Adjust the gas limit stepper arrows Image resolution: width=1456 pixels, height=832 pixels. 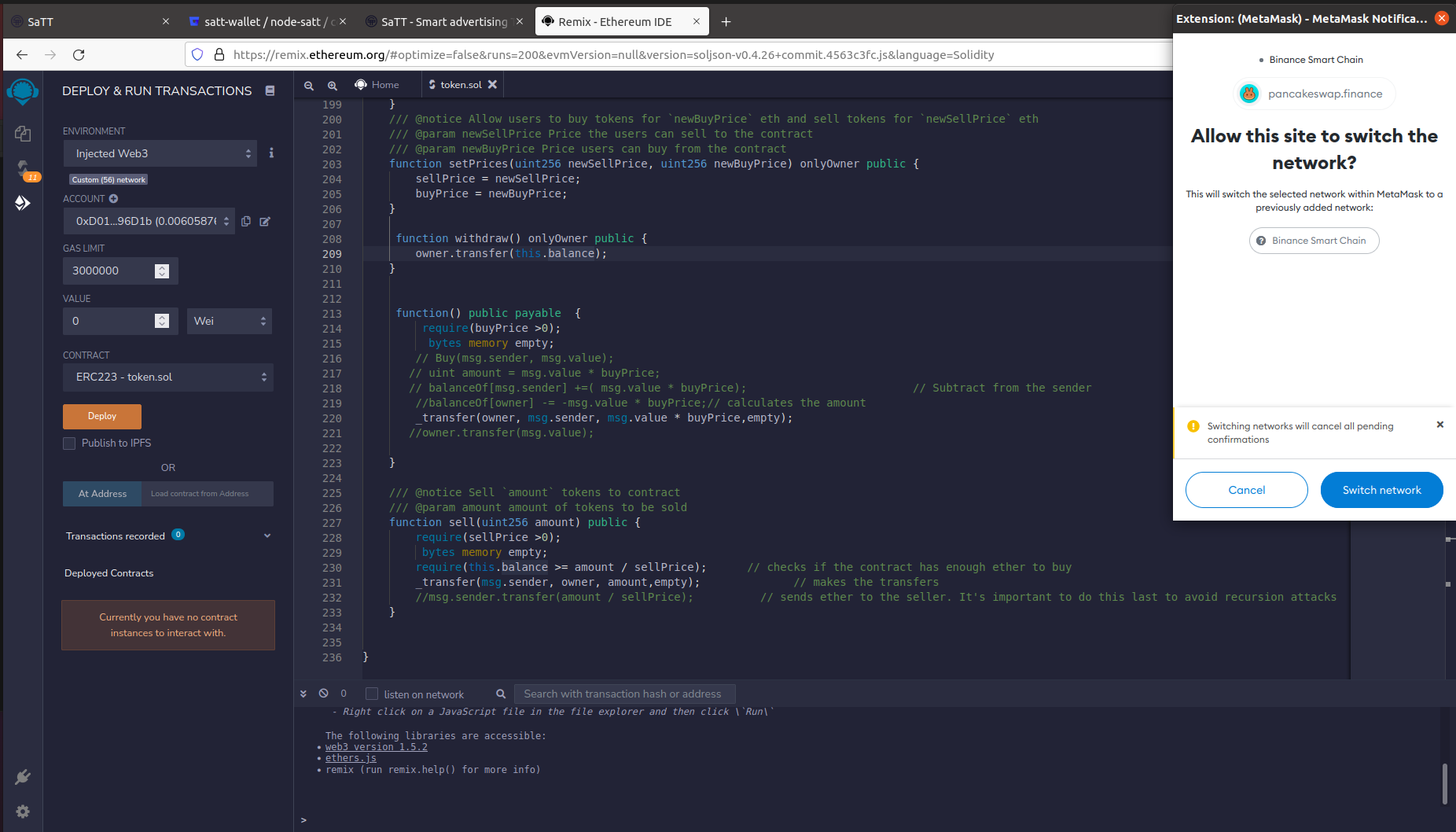pos(162,271)
